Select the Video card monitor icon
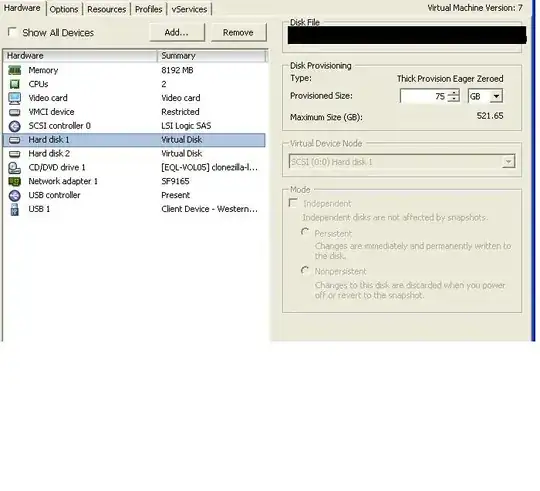 click(14, 98)
